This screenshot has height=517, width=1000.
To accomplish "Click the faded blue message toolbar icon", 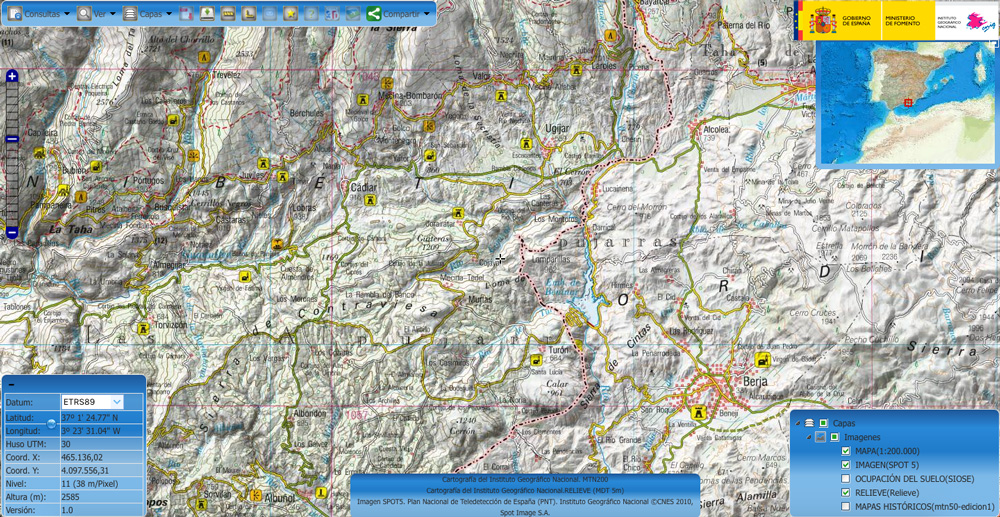I will point(270,13).
